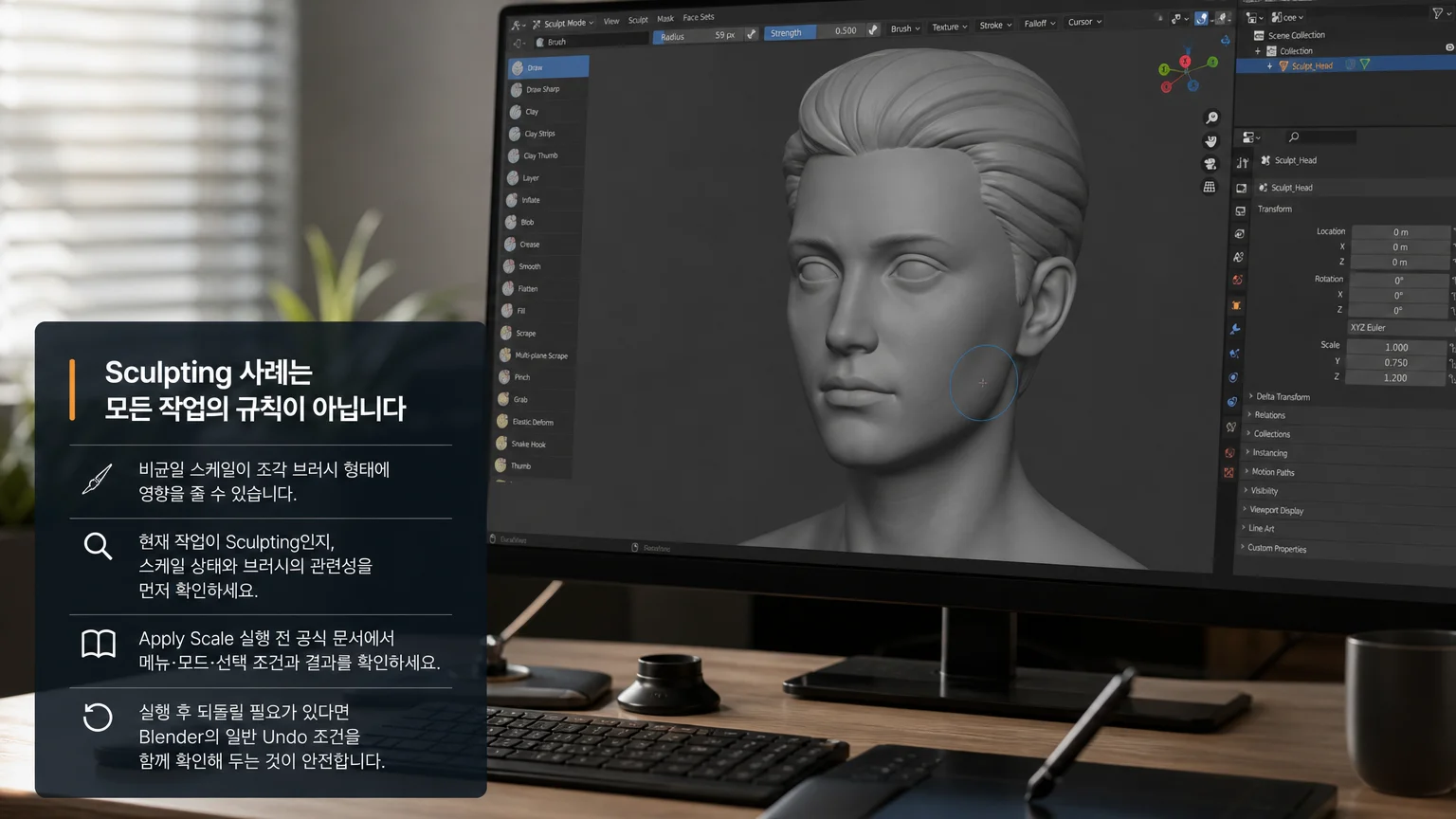This screenshot has height=819, width=1456.
Task: Open the Stroke dropdown
Action: pyautogui.click(x=995, y=26)
